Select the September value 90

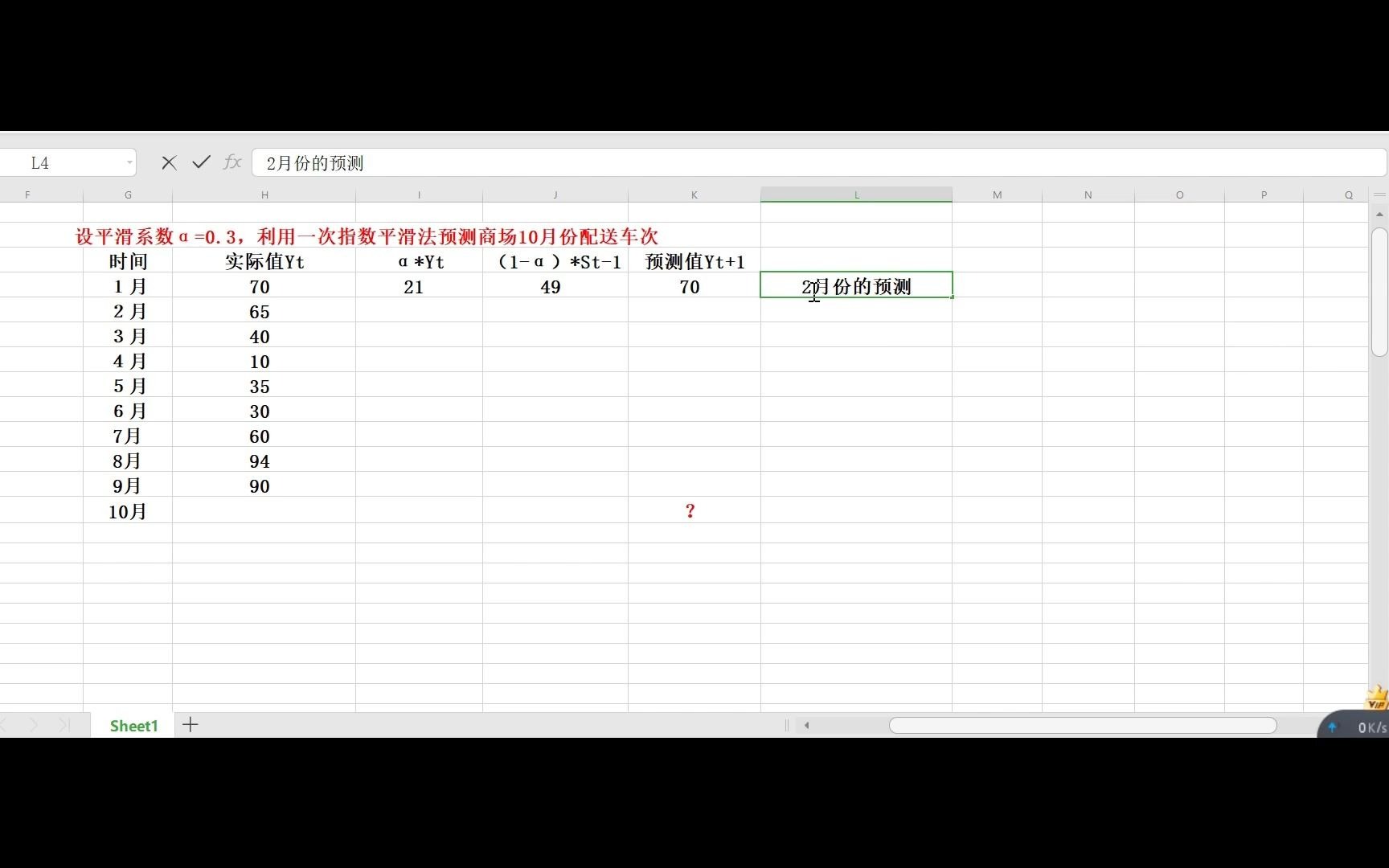264,485
